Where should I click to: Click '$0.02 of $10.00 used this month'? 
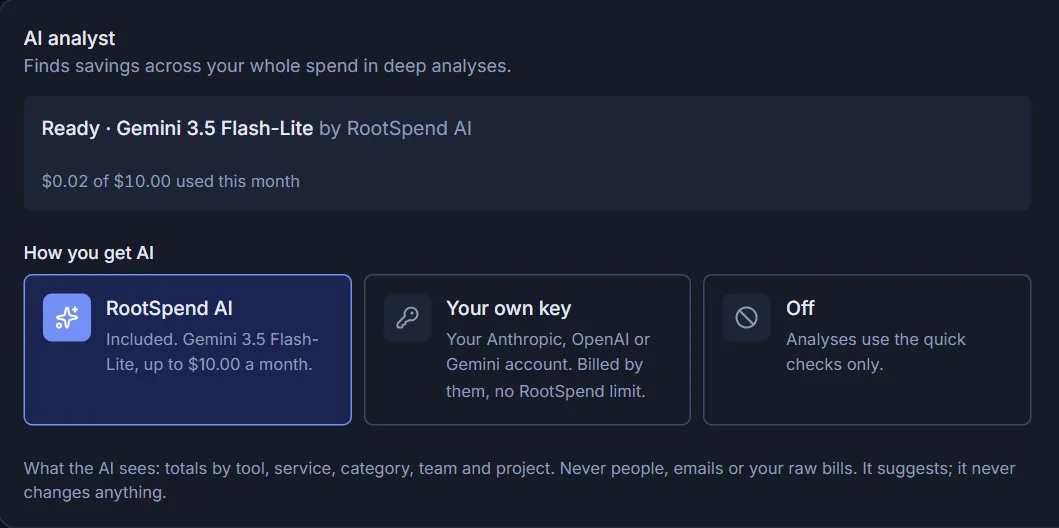[171, 181]
